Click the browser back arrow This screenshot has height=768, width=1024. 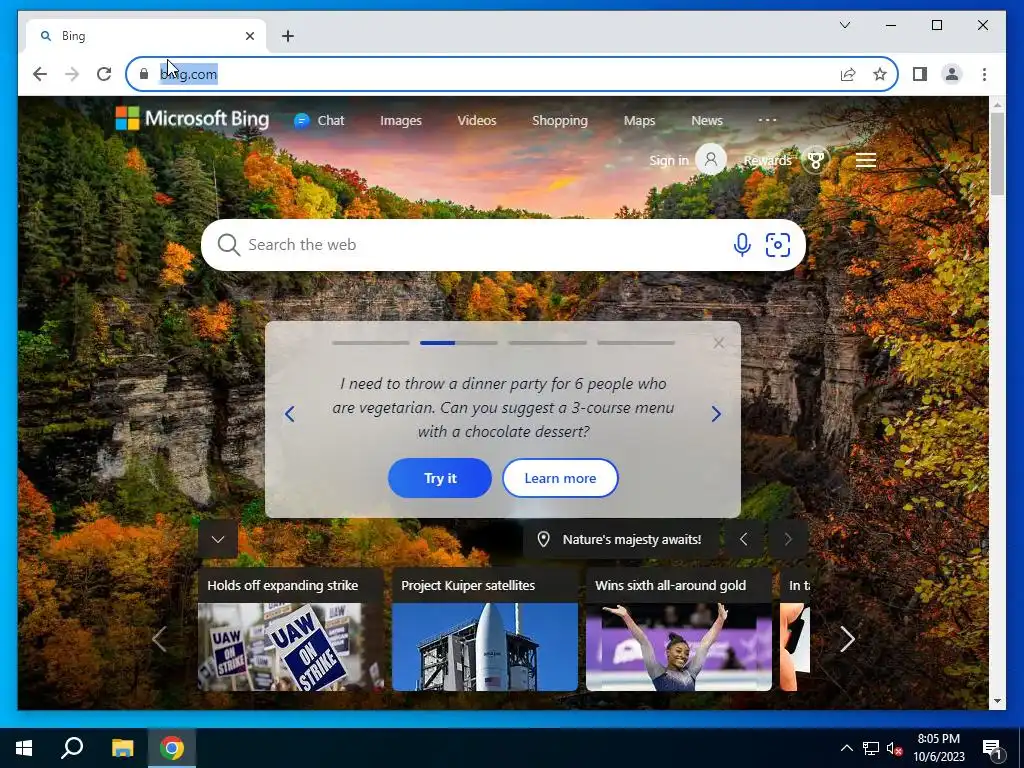tap(40, 74)
